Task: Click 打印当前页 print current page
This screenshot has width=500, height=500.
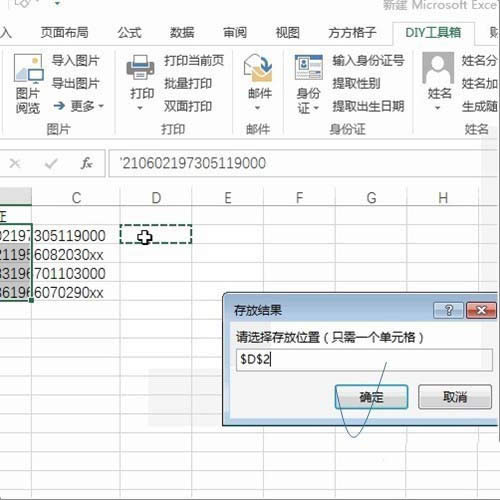Action: tap(194, 61)
